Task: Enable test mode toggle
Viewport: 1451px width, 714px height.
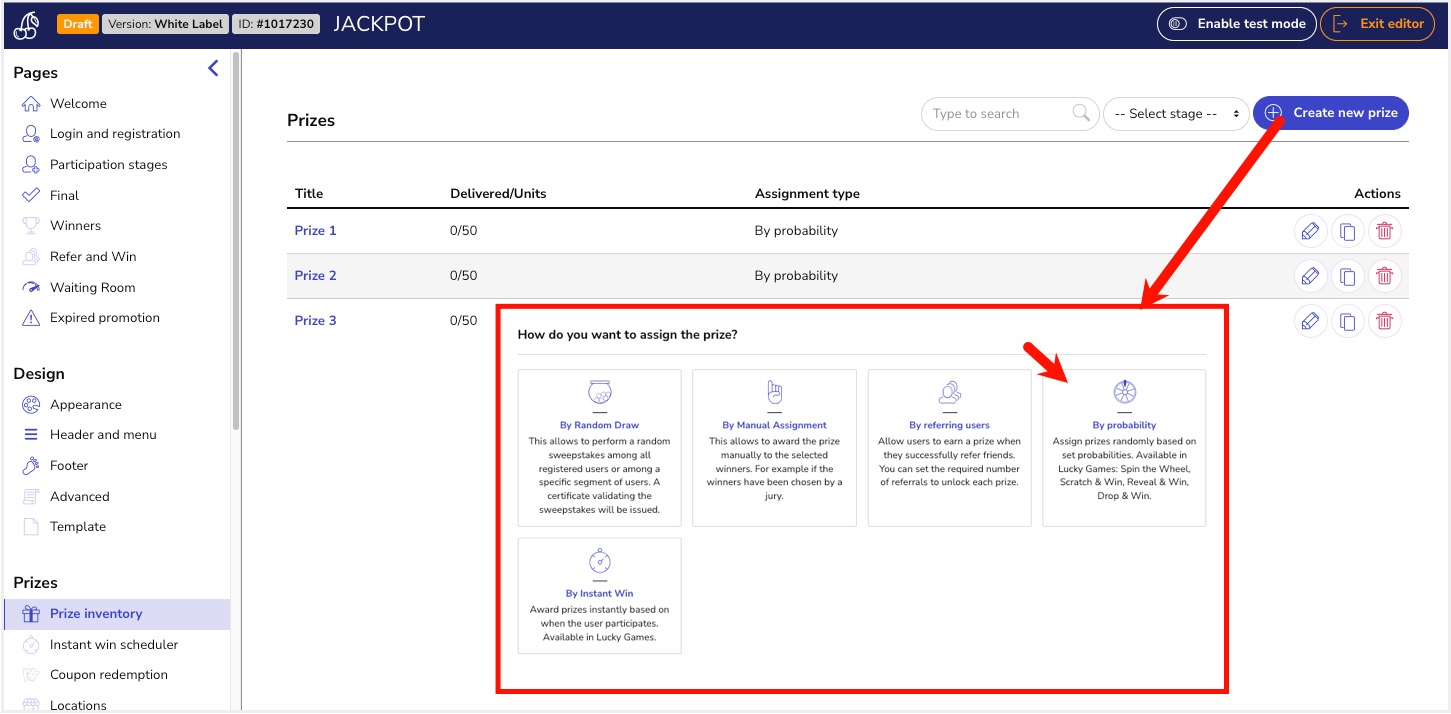Action: click(1236, 24)
